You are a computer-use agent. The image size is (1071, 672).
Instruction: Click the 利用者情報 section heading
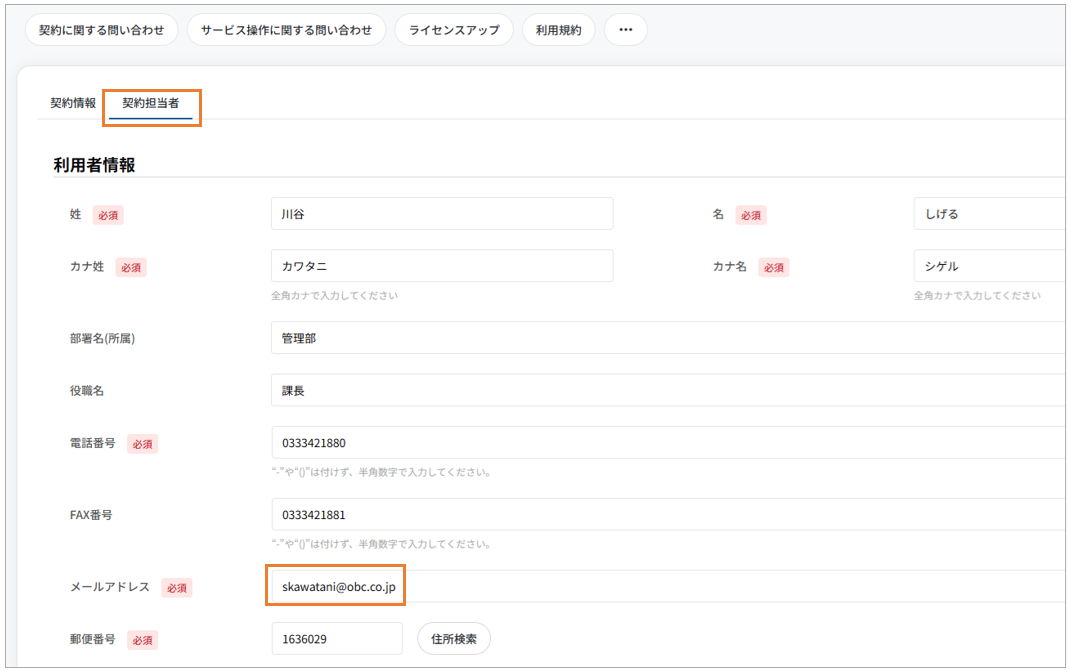click(94, 165)
